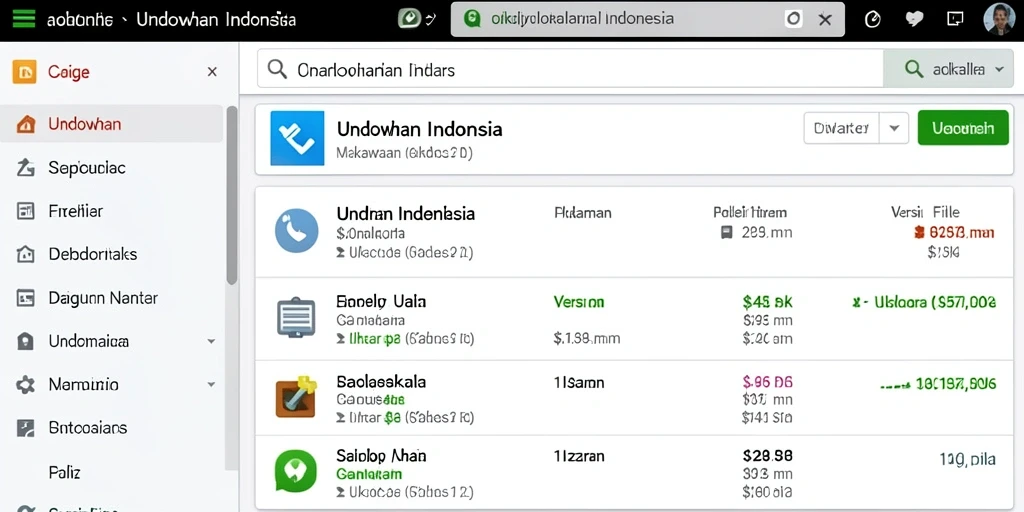Click the hammer icon of Baolaeskala
1024x512 pixels.
[x=296, y=396]
